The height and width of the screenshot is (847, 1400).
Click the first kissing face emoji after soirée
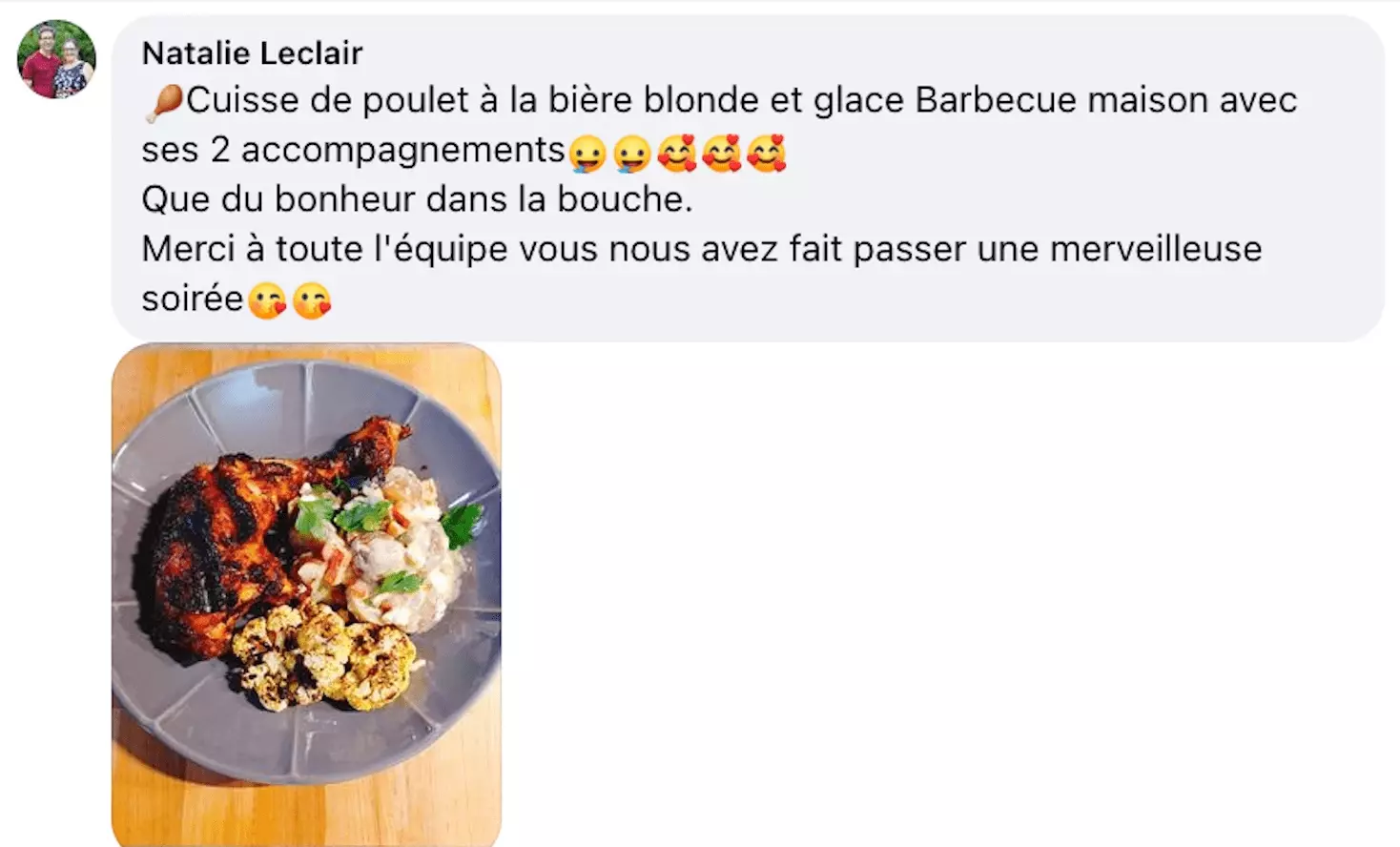point(267,301)
